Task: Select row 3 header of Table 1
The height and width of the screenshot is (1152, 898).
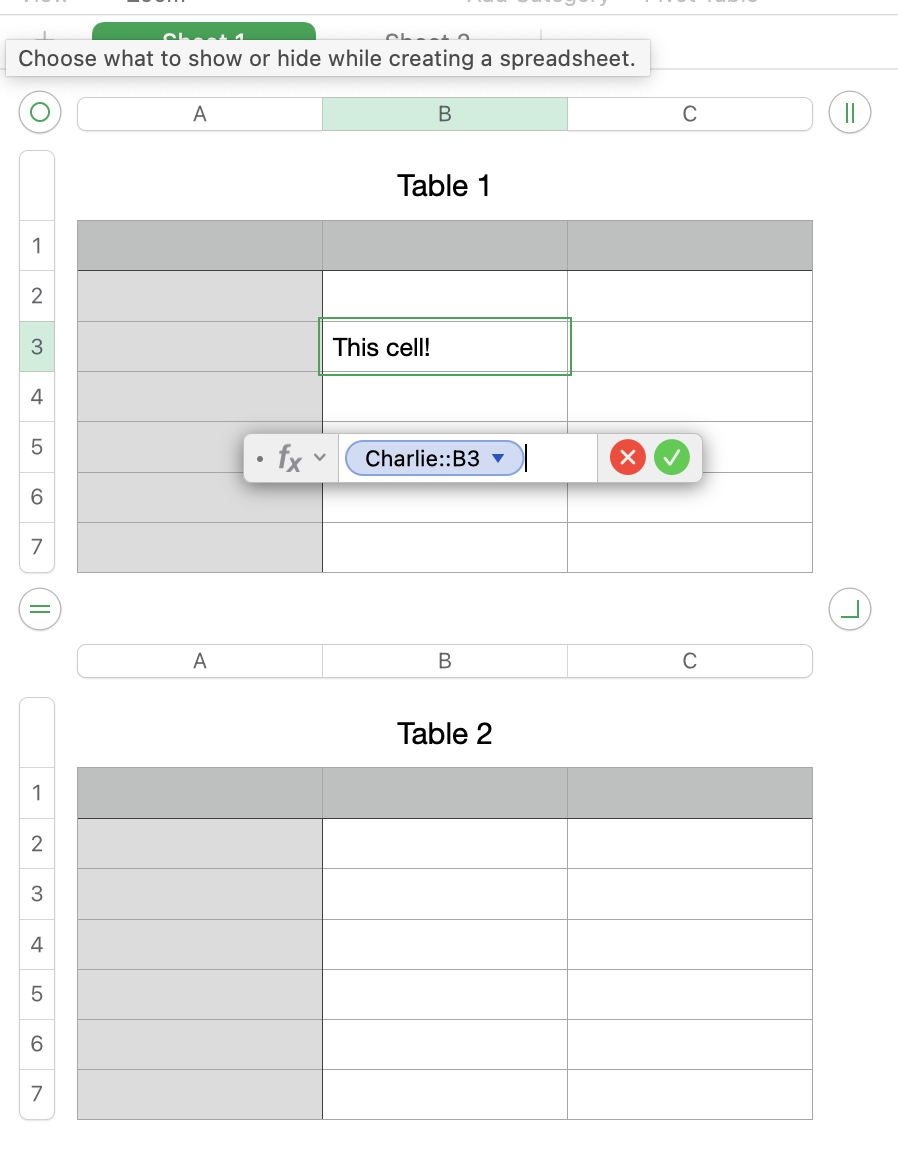Action: (37, 347)
